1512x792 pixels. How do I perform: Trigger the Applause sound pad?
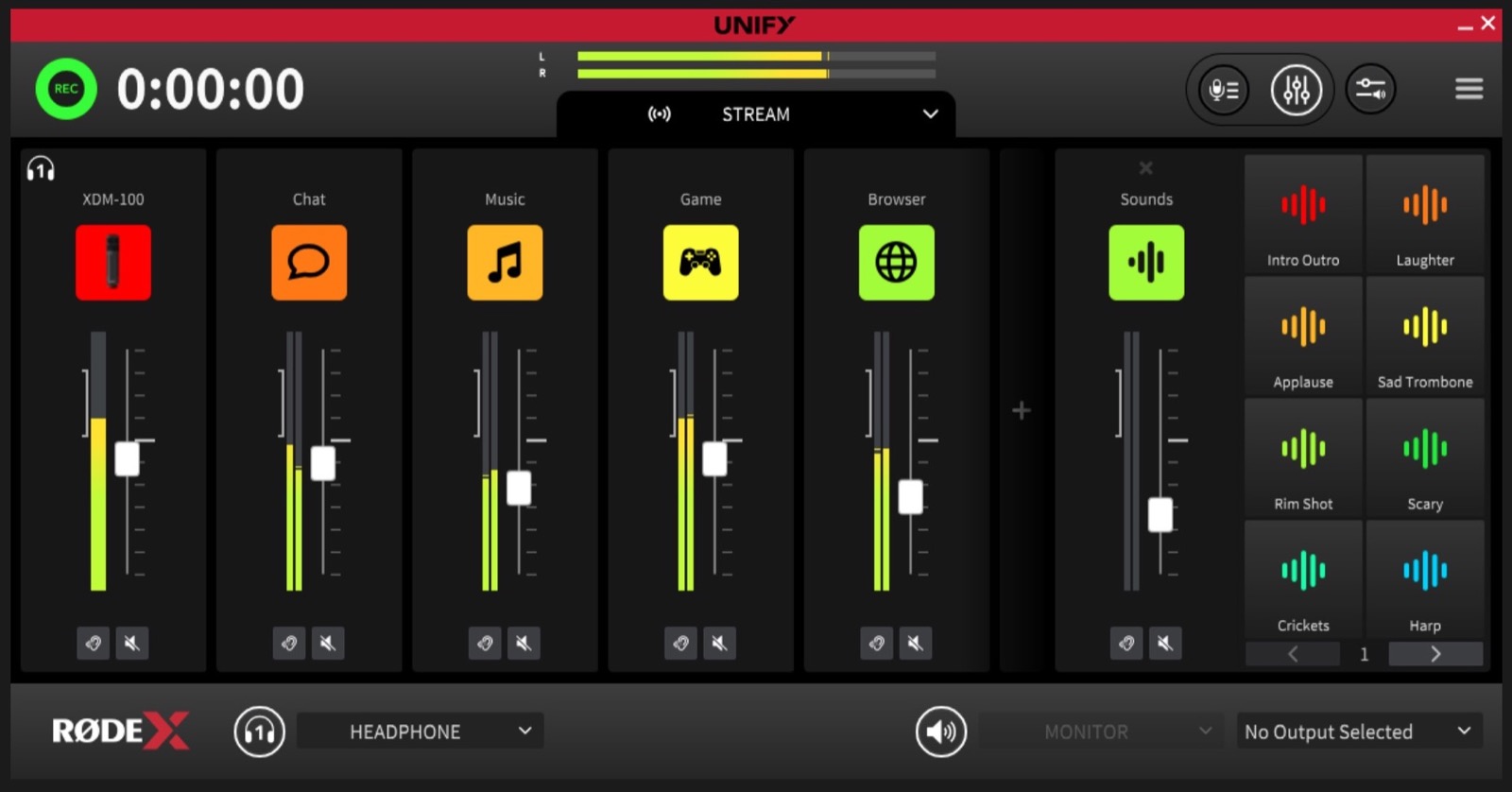click(x=1303, y=336)
